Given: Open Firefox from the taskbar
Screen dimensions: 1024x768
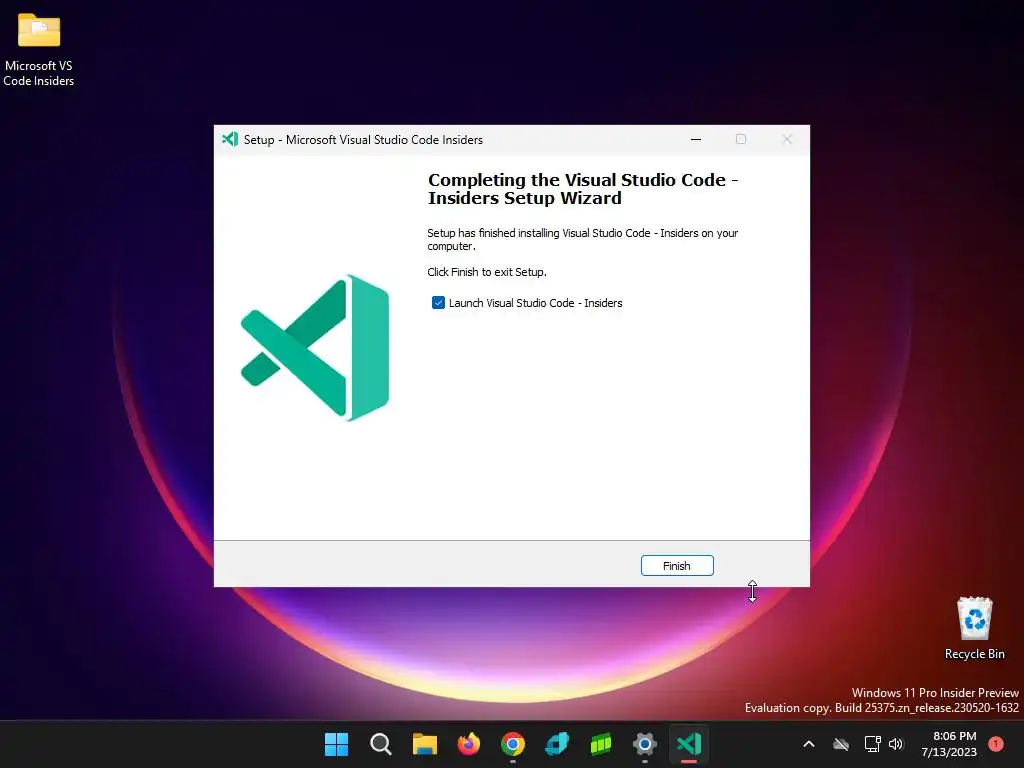Looking at the screenshot, I should 468,744.
